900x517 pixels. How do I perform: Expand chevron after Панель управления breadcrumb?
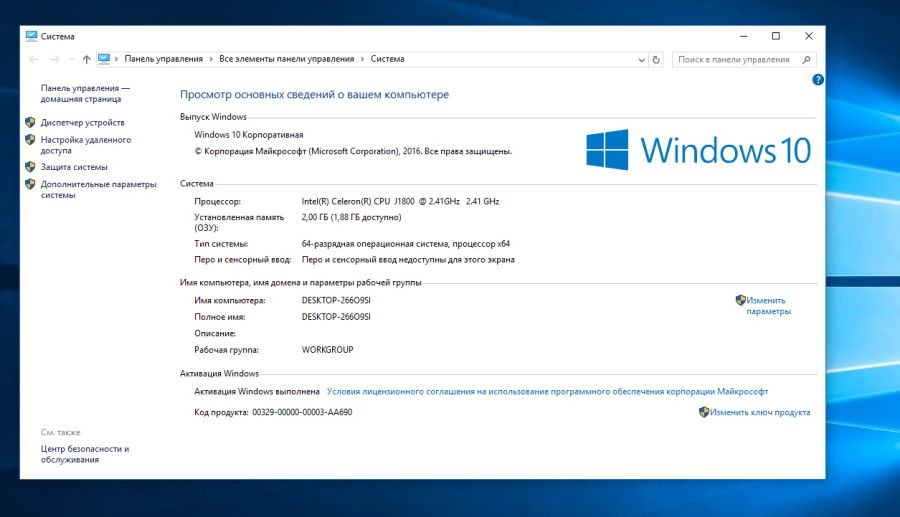point(210,59)
